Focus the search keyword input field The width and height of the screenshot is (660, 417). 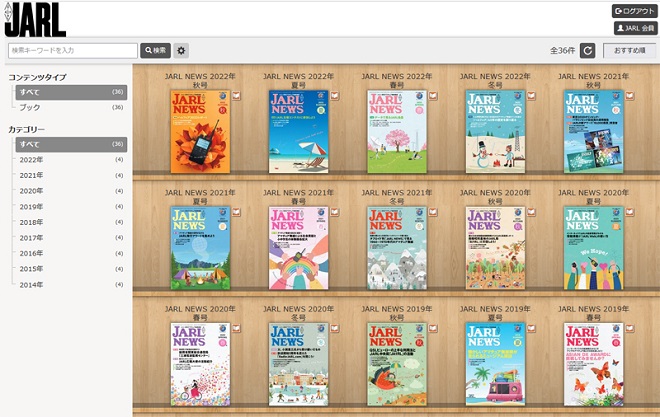tap(73, 50)
